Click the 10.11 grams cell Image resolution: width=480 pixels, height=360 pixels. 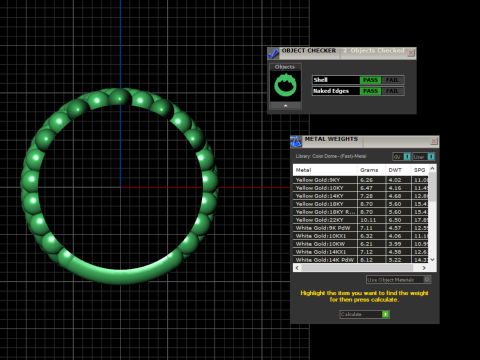point(371,220)
